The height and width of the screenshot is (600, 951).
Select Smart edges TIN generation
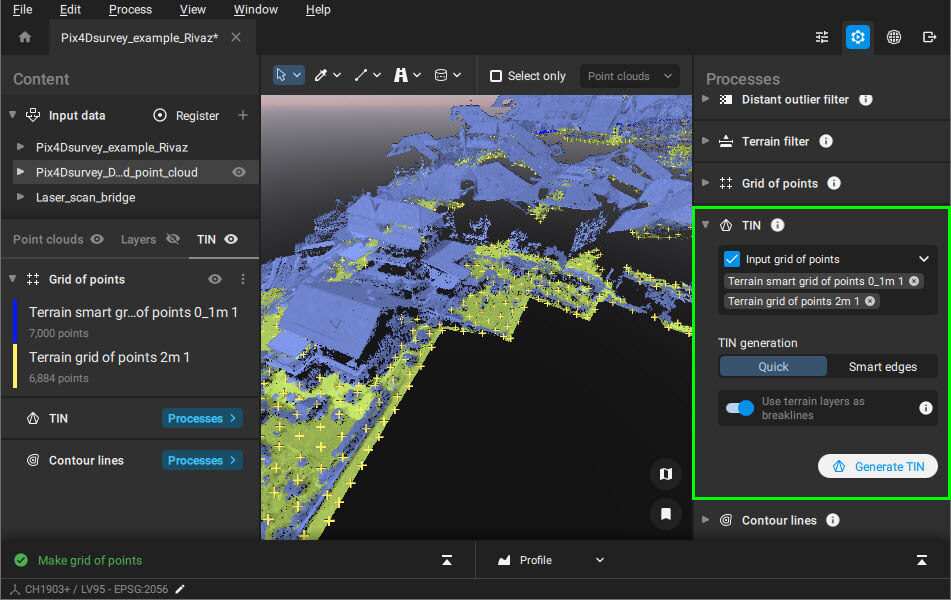click(882, 367)
